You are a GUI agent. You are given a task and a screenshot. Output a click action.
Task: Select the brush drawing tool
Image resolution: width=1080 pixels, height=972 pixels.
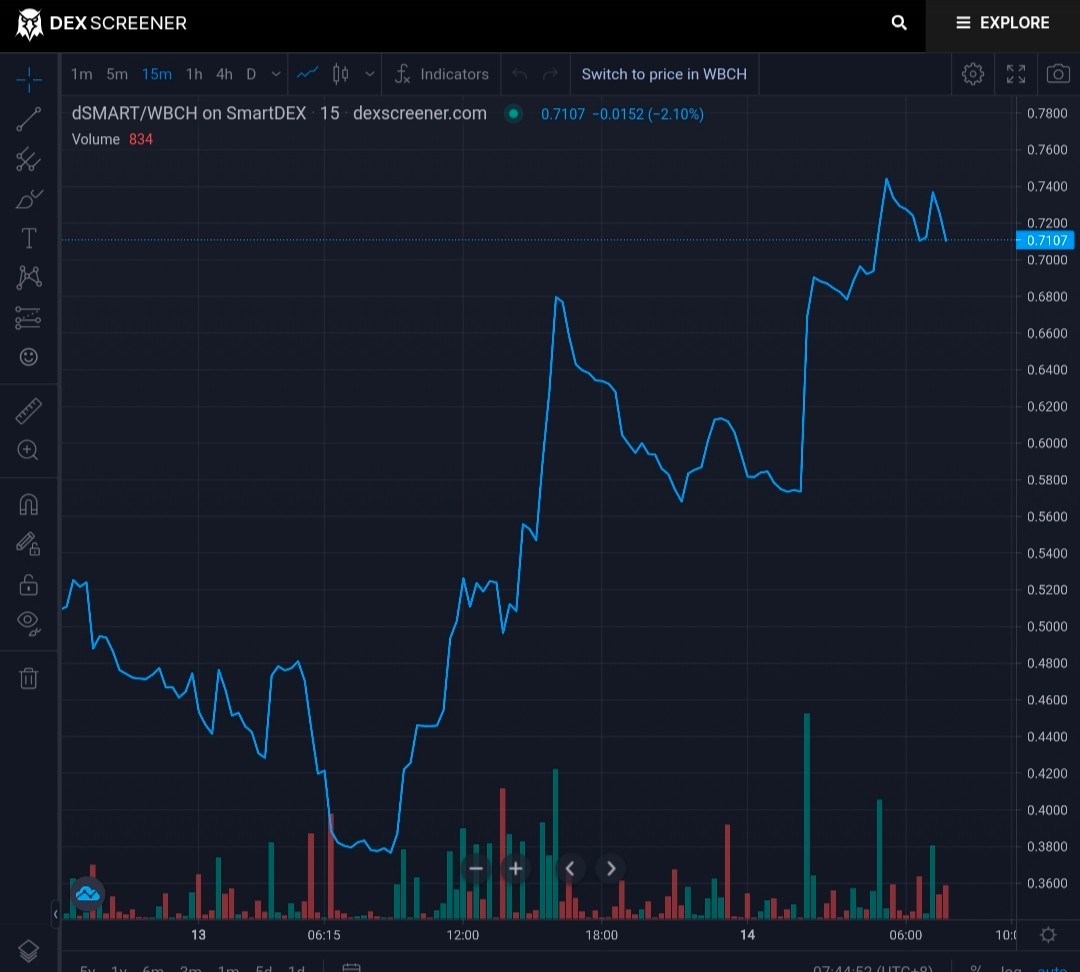(29, 199)
